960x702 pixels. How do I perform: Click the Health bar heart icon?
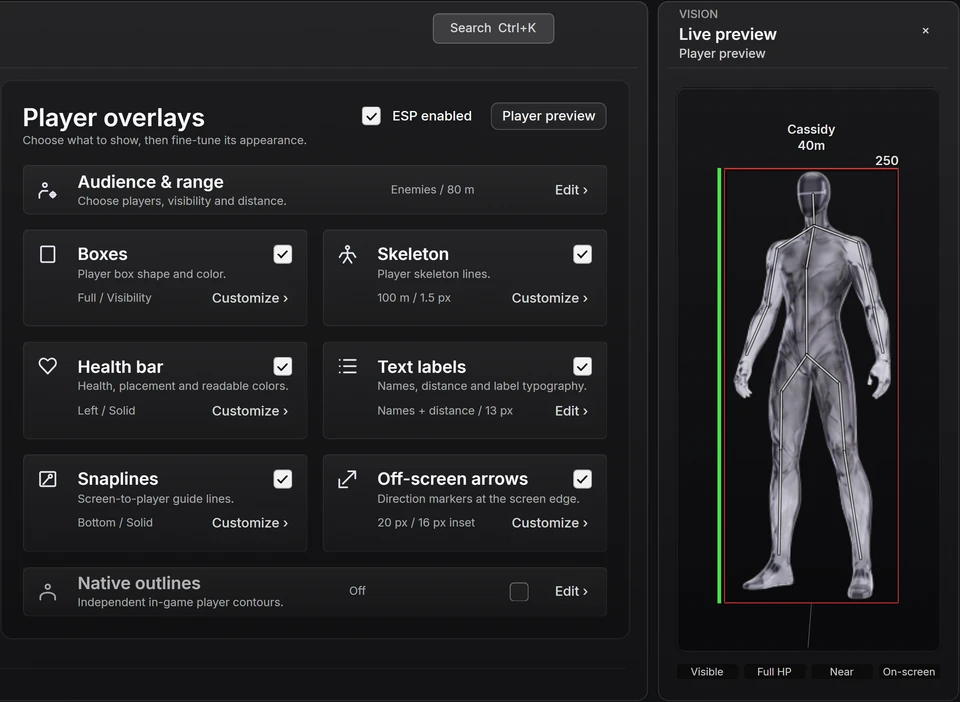click(48, 366)
